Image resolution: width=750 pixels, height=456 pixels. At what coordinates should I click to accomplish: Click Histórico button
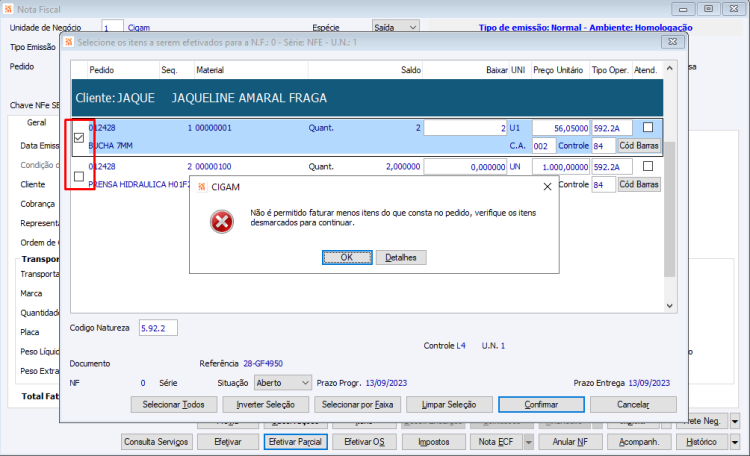tap(702, 442)
